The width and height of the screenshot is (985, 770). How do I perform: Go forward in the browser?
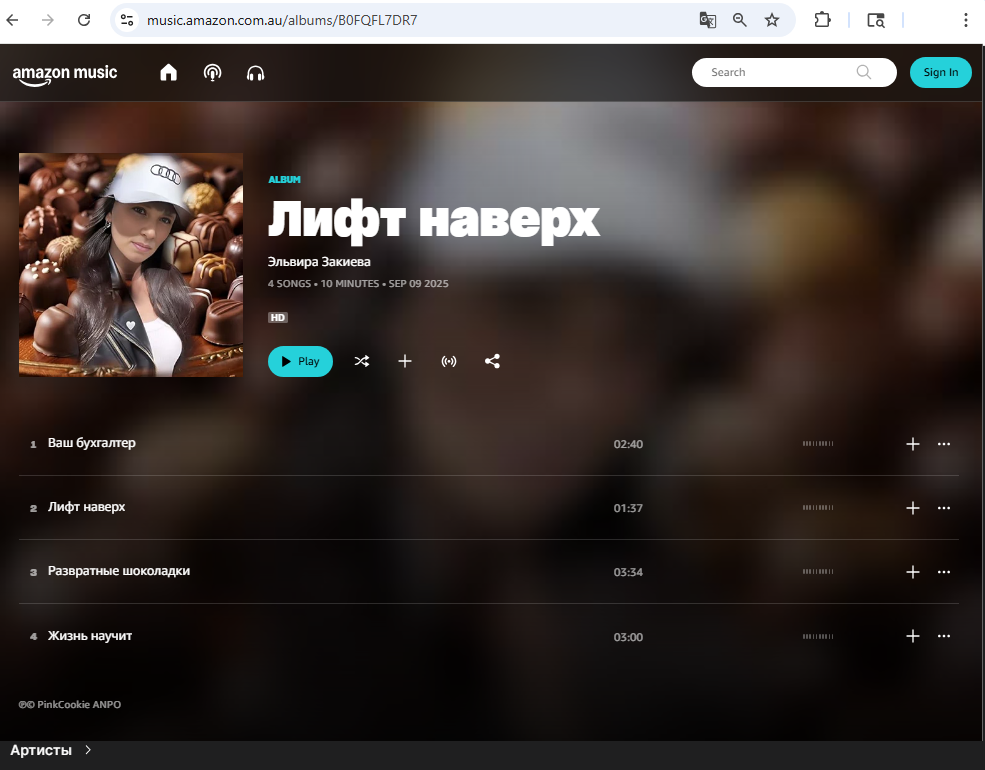48,20
